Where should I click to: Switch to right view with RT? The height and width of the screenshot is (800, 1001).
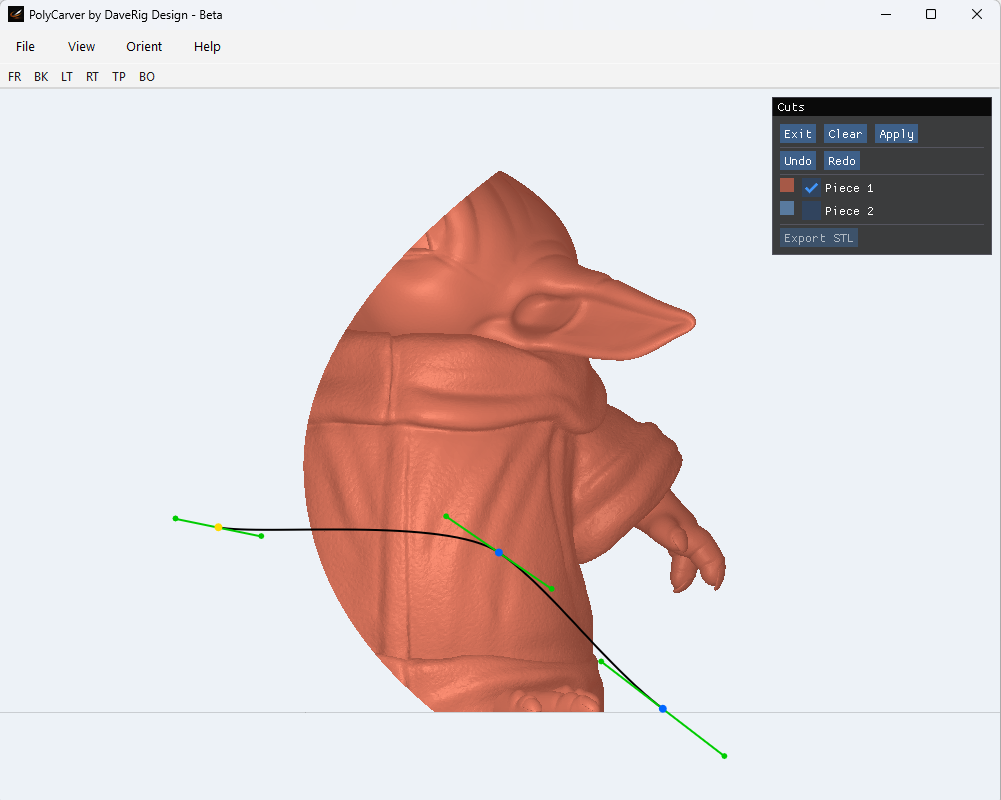coord(92,77)
